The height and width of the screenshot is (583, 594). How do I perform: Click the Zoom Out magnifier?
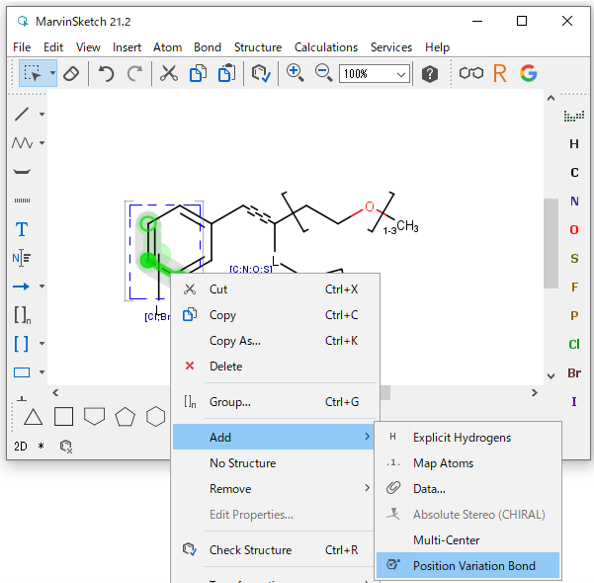324,73
